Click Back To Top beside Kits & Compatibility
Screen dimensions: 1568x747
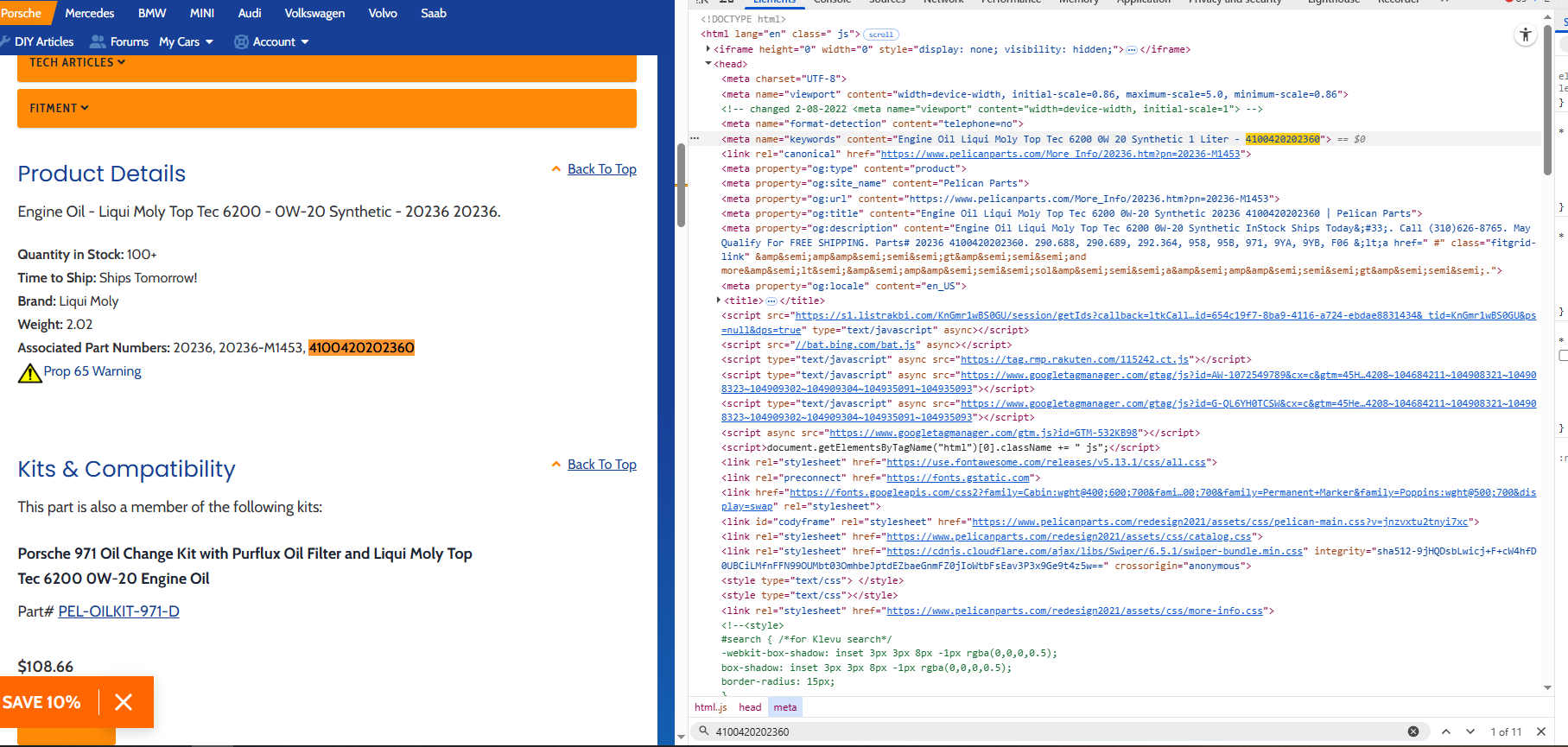602,465
